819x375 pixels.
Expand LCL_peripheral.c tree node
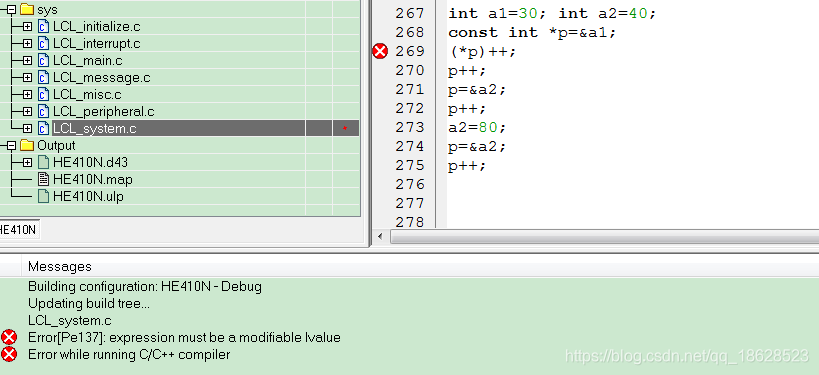point(28,112)
